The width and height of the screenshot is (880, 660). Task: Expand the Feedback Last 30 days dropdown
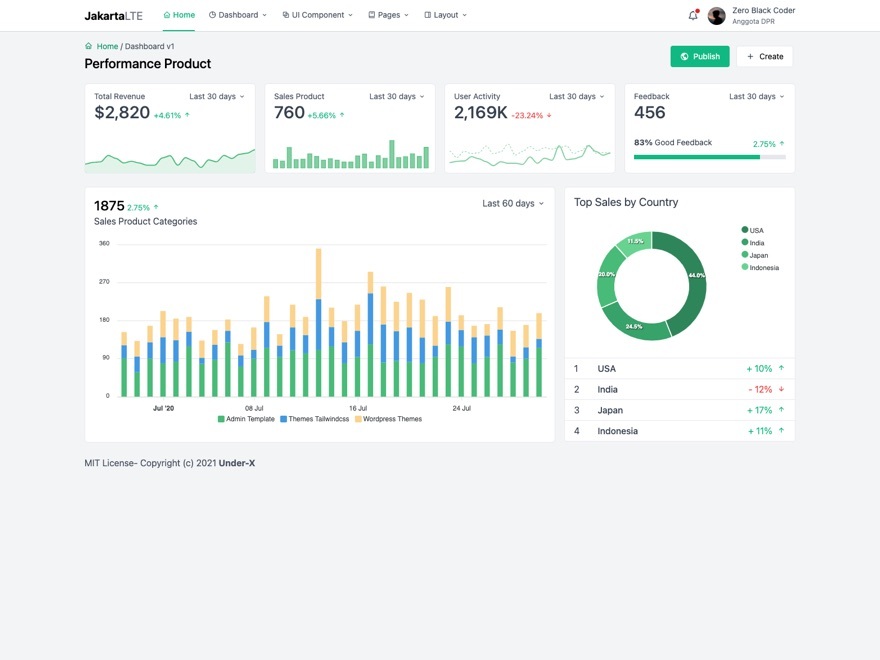[x=757, y=97]
